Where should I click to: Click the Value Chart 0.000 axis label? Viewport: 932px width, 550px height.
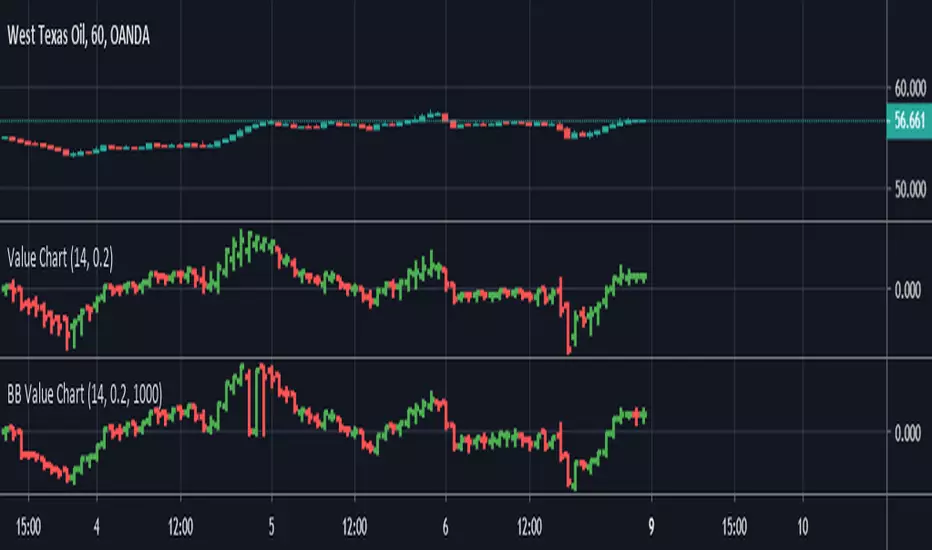[908, 290]
